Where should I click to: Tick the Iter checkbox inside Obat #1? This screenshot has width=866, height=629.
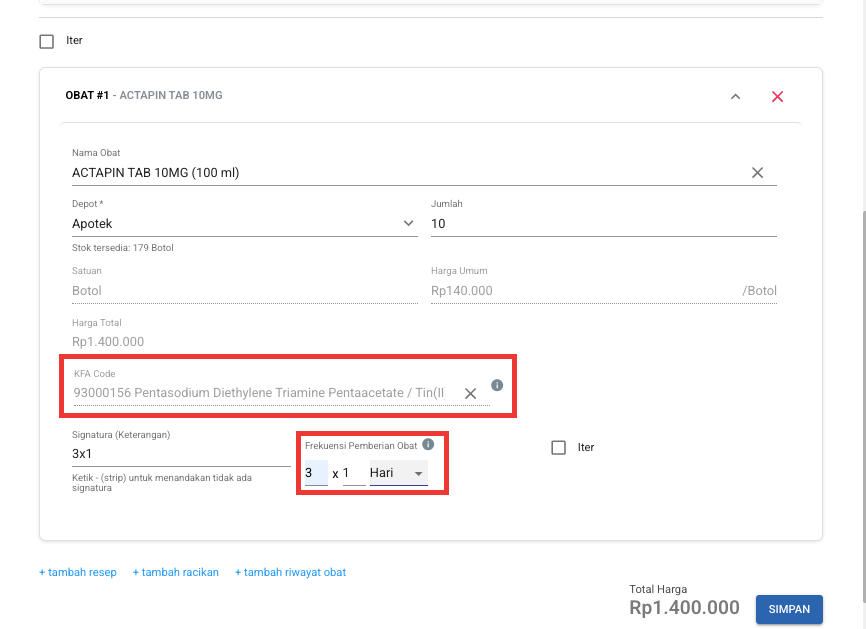click(x=559, y=448)
